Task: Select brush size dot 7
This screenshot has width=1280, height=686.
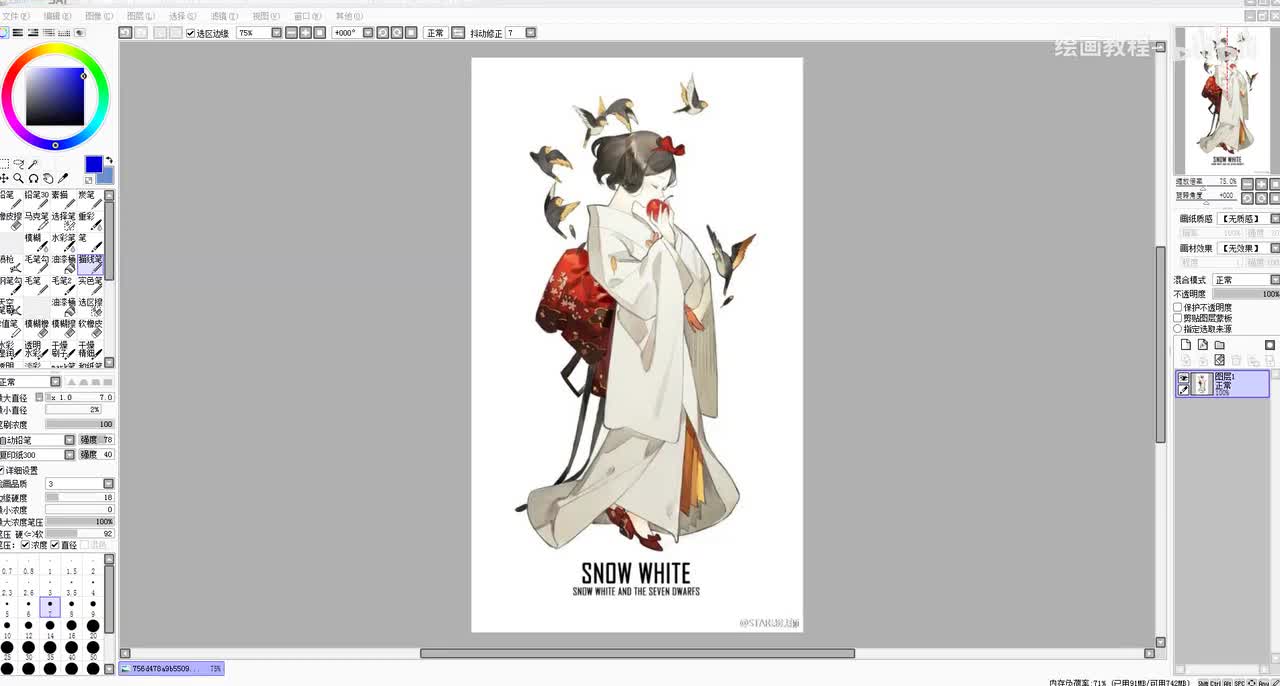Action: point(50,606)
